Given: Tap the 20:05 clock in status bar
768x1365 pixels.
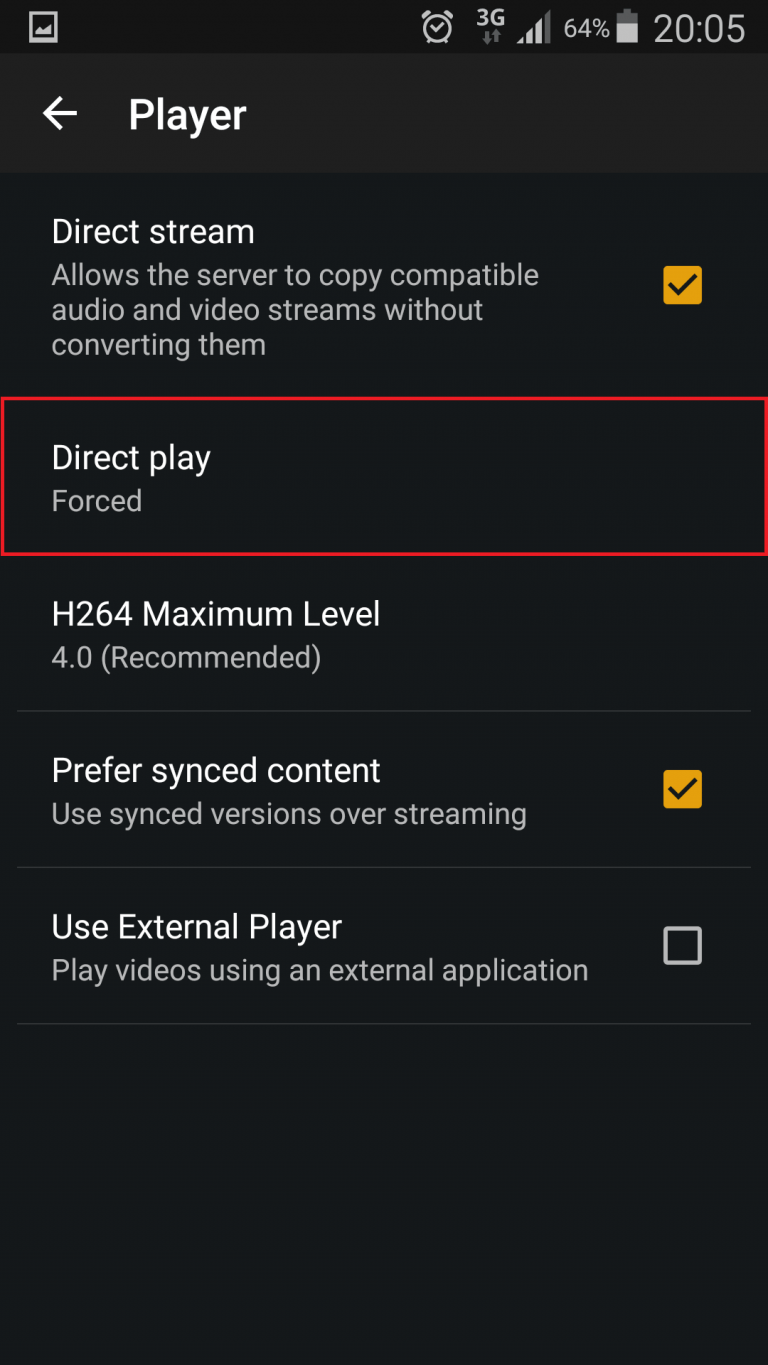Looking at the screenshot, I should click(x=699, y=28).
